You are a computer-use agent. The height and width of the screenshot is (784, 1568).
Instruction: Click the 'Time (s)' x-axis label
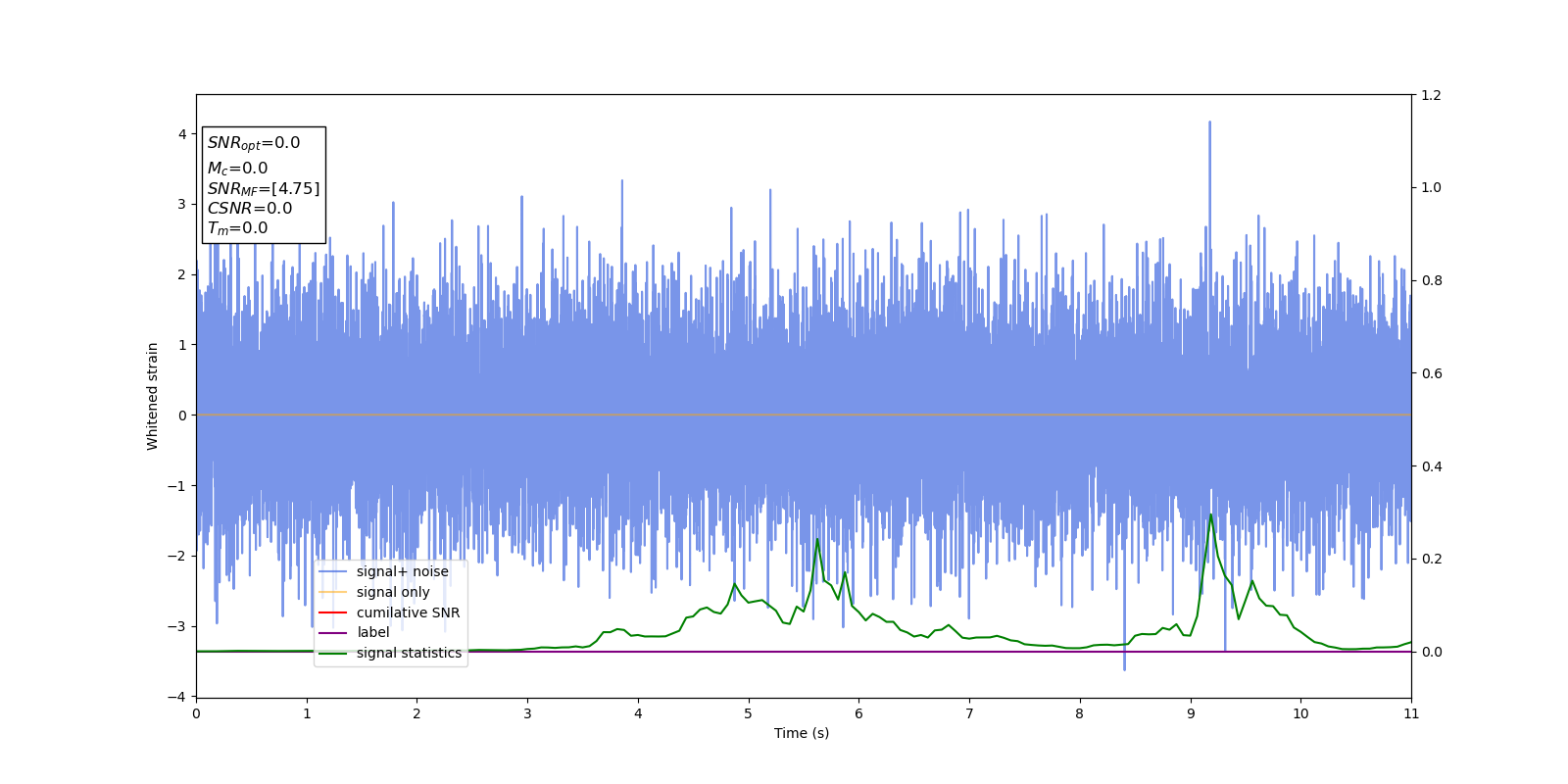802,733
